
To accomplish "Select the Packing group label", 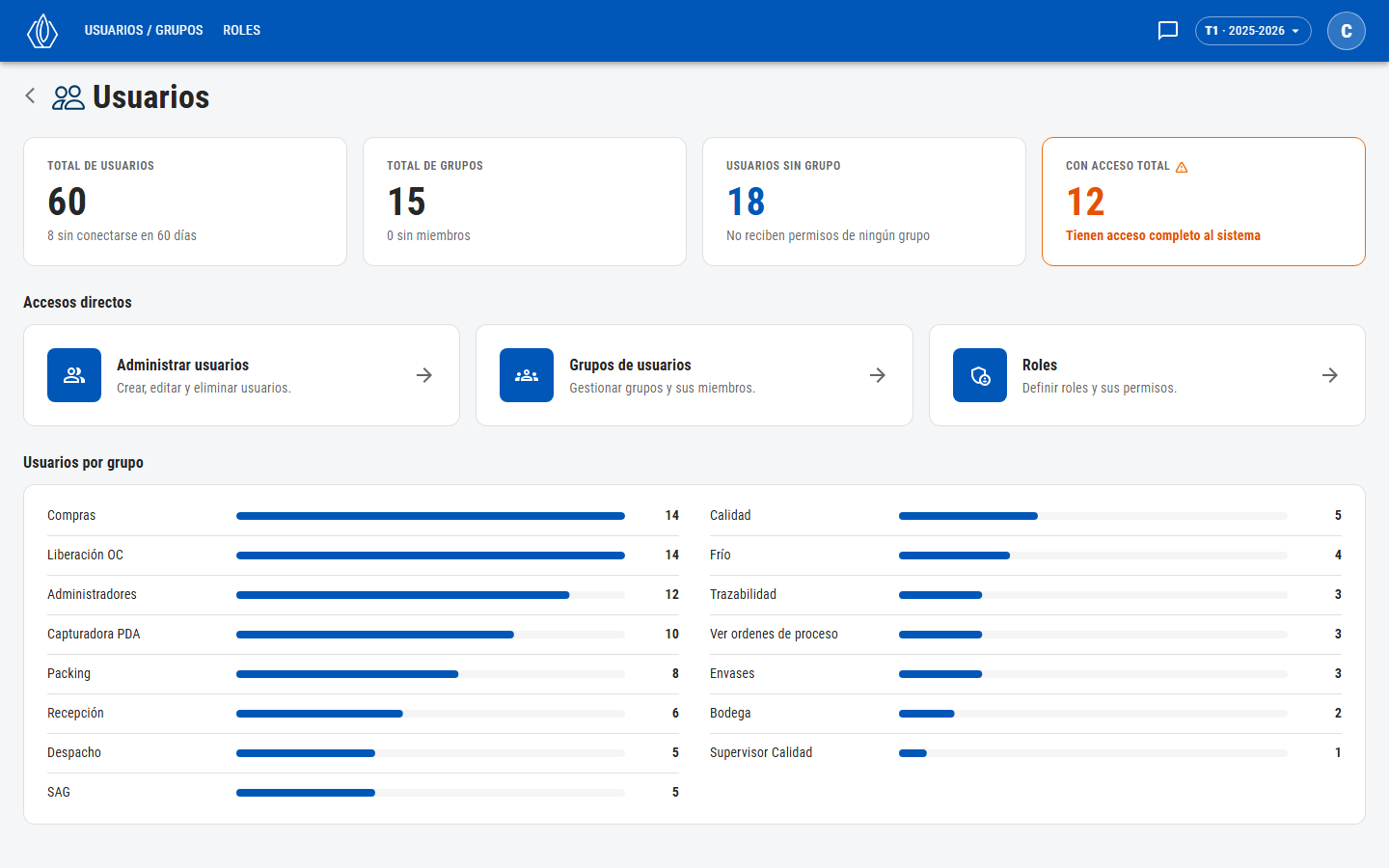I will 68,673.
